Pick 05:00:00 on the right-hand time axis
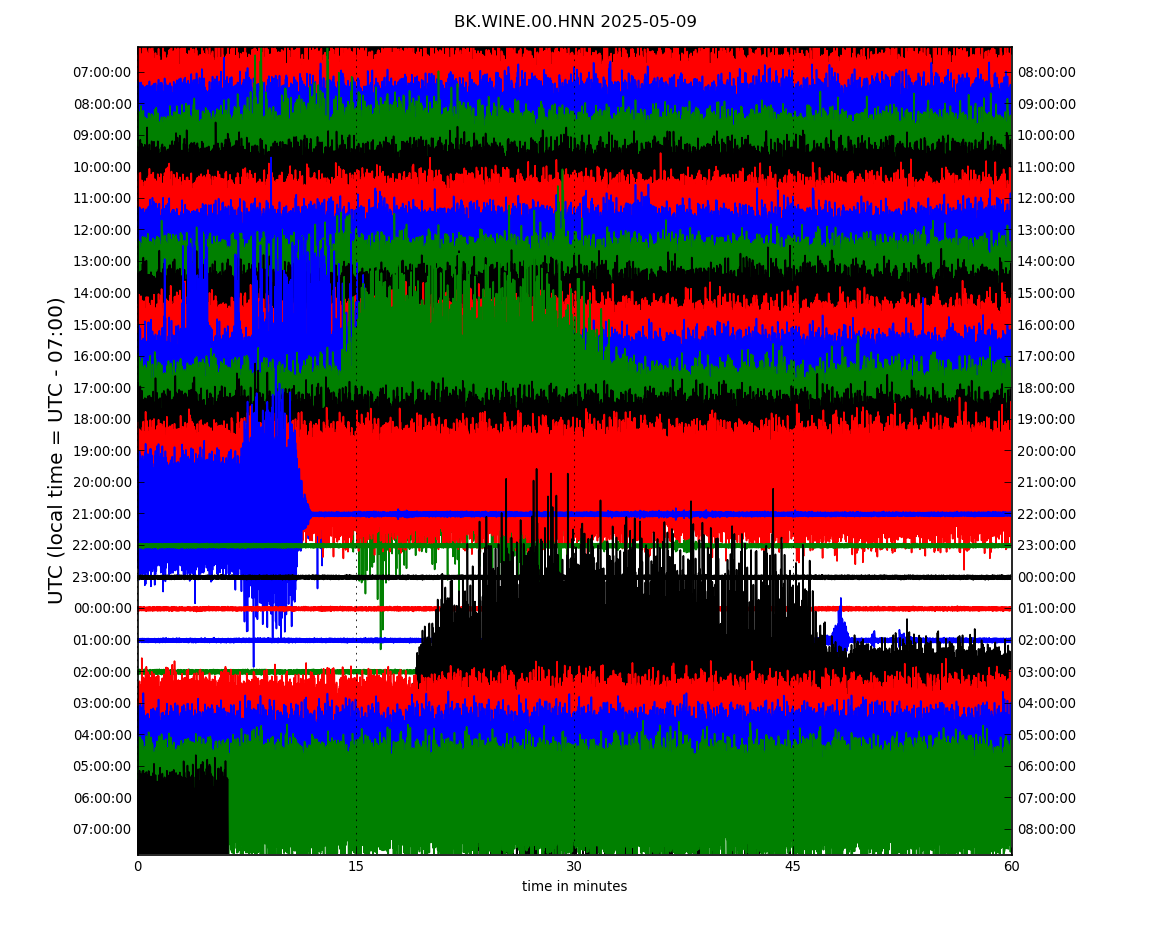The image size is (1150, 950). click(x=1047, y=735)
